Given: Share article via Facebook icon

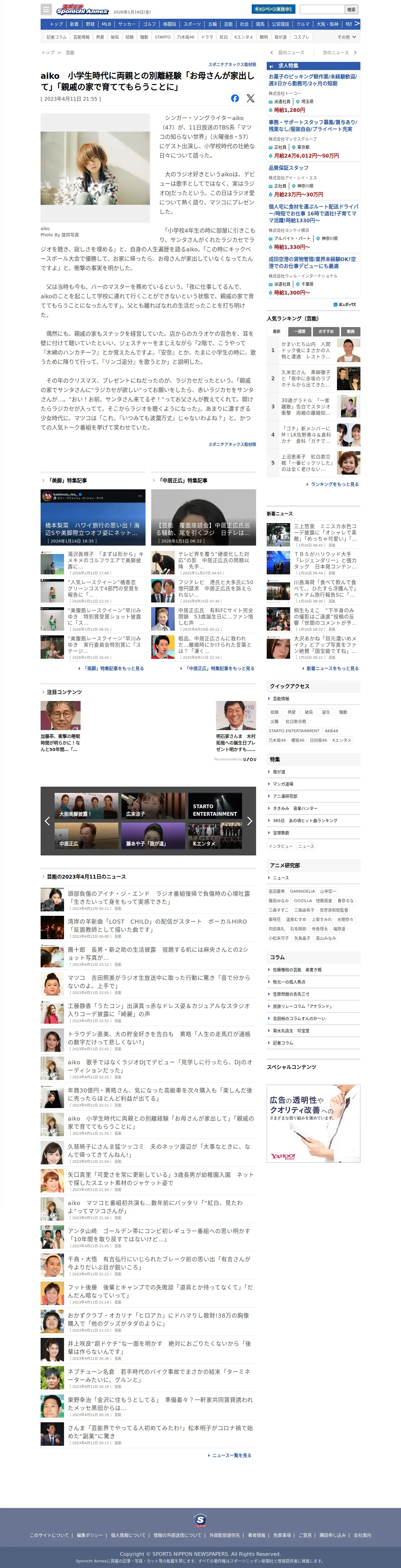Looking at the screenshot, I should [235, 98].
